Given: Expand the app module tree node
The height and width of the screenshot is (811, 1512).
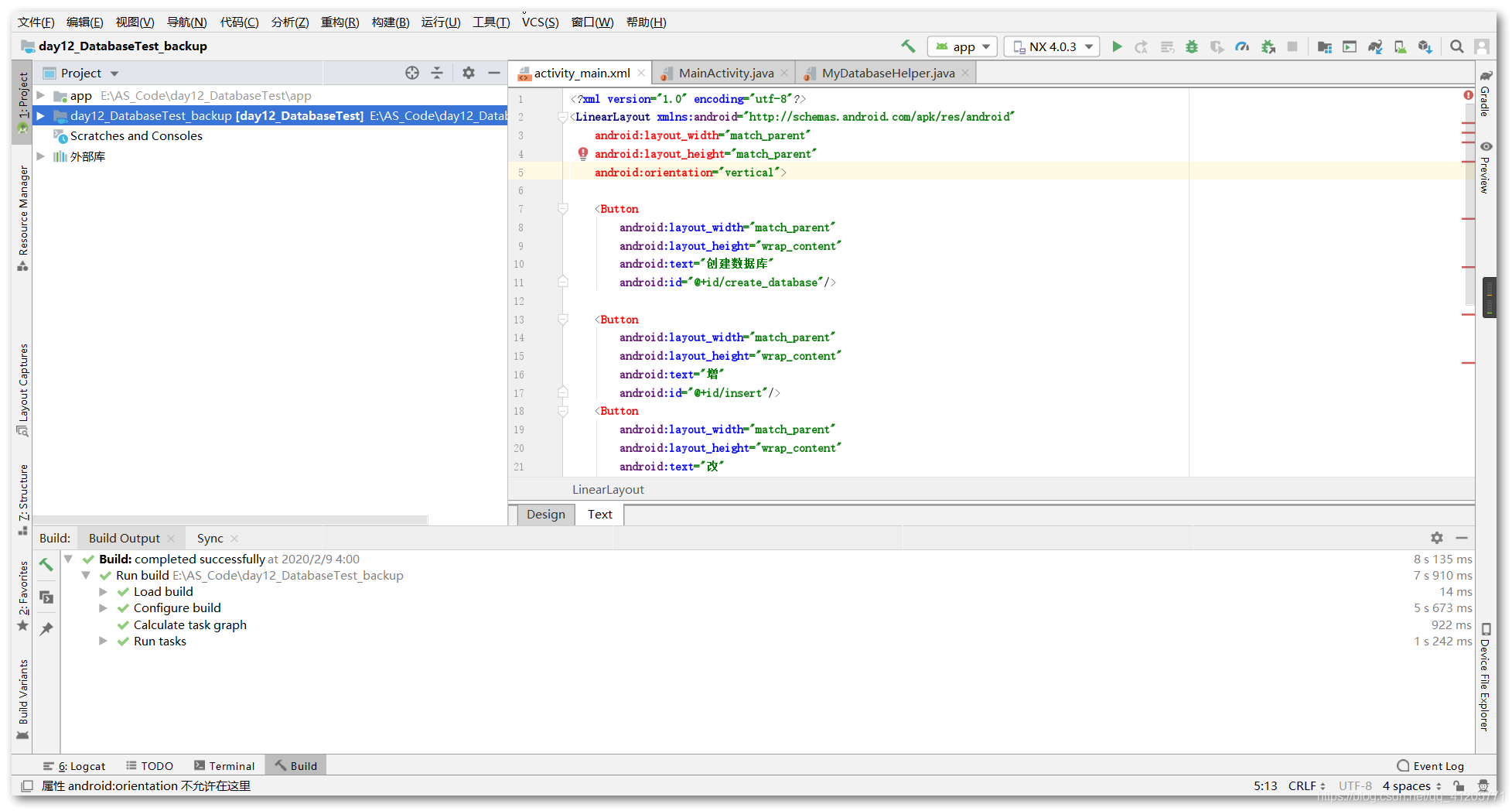Looking at the screenshot, I should click(40, 96).
